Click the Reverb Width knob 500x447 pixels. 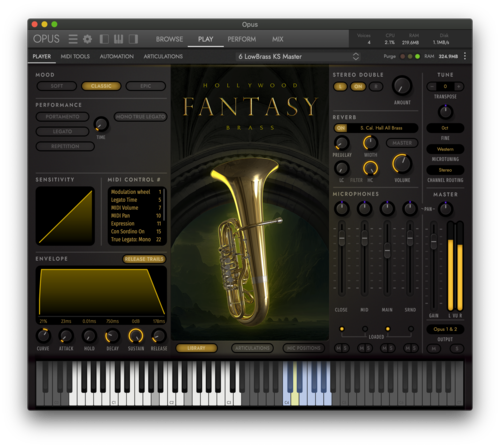[370, 143]
